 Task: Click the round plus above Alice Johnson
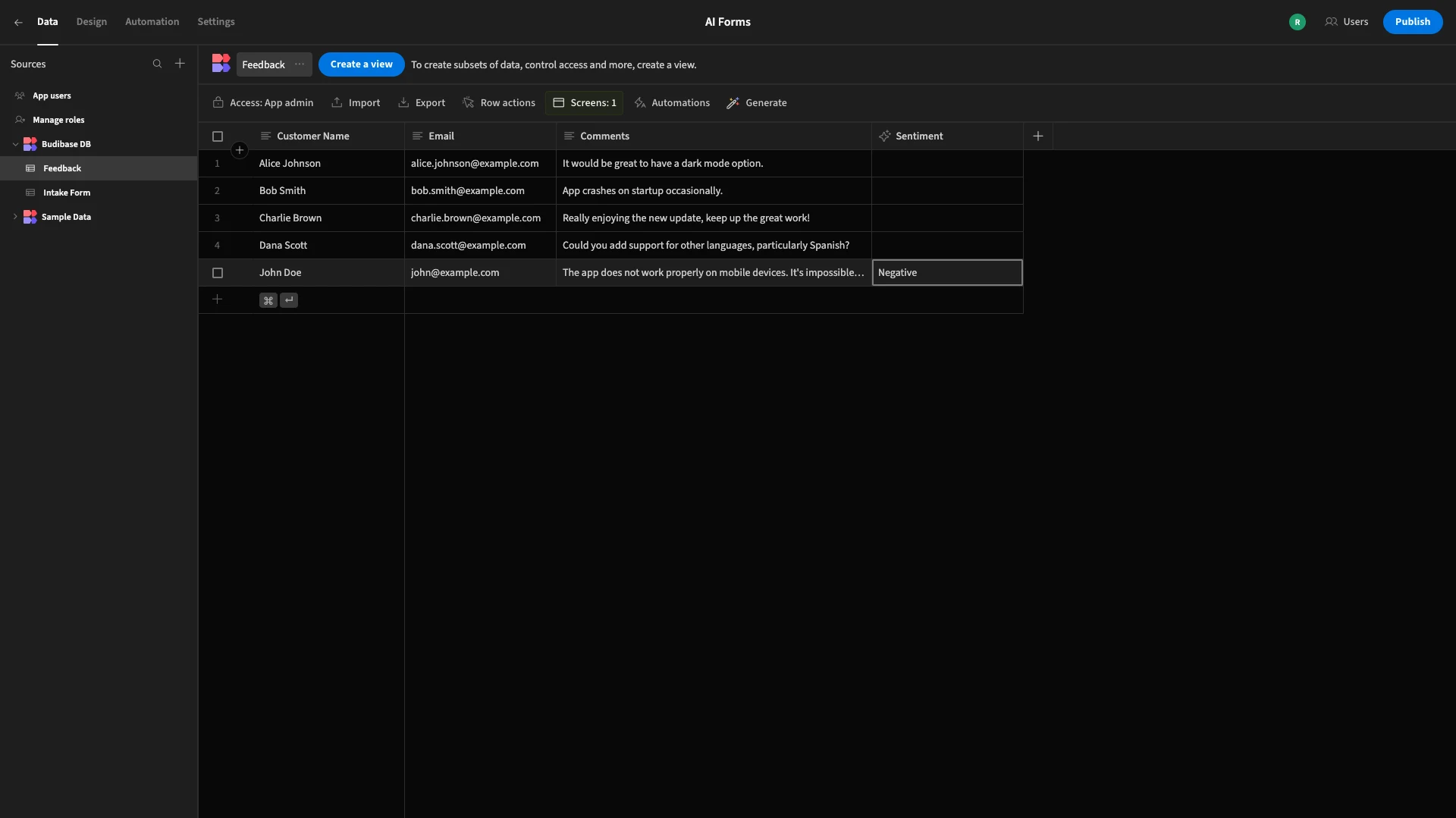tap(240, 150)
